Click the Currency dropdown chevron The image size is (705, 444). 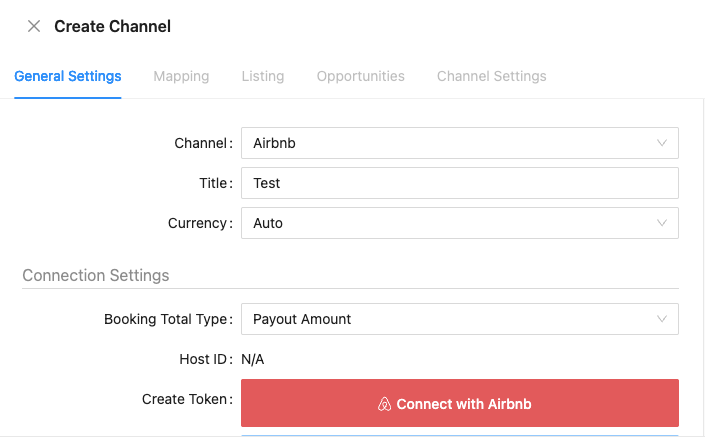(x=661, y=223)
